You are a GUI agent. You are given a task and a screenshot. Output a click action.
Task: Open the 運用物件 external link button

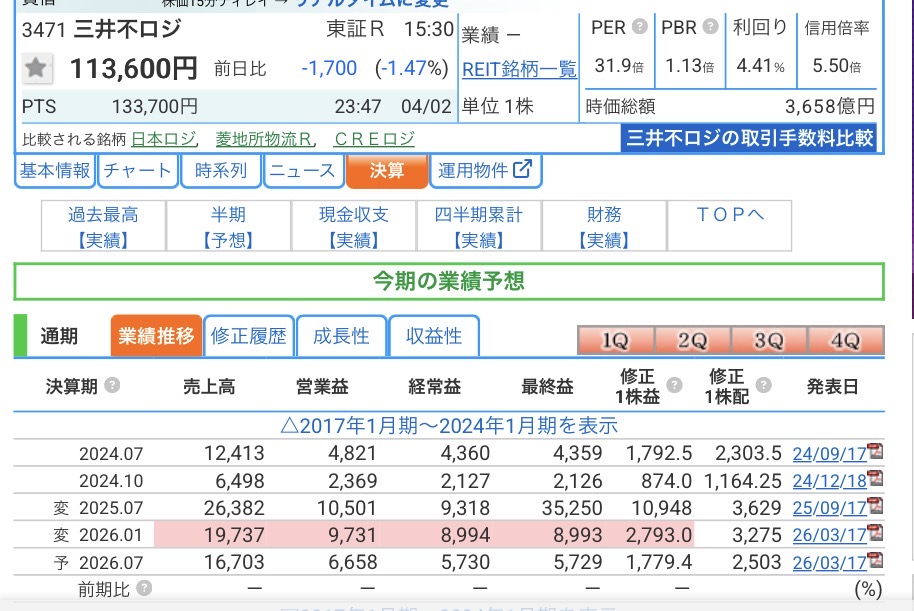[486, 171]
